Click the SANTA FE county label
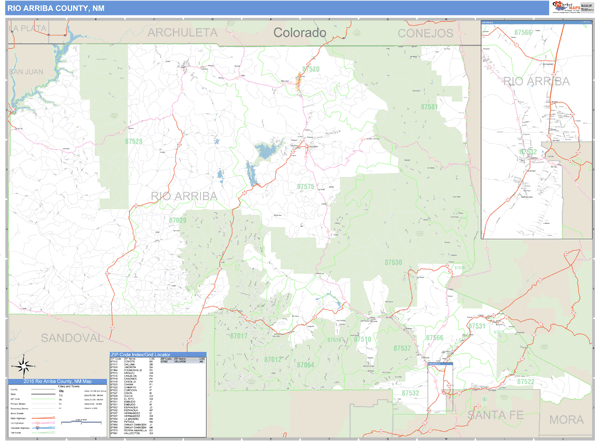 click(489, 415)
